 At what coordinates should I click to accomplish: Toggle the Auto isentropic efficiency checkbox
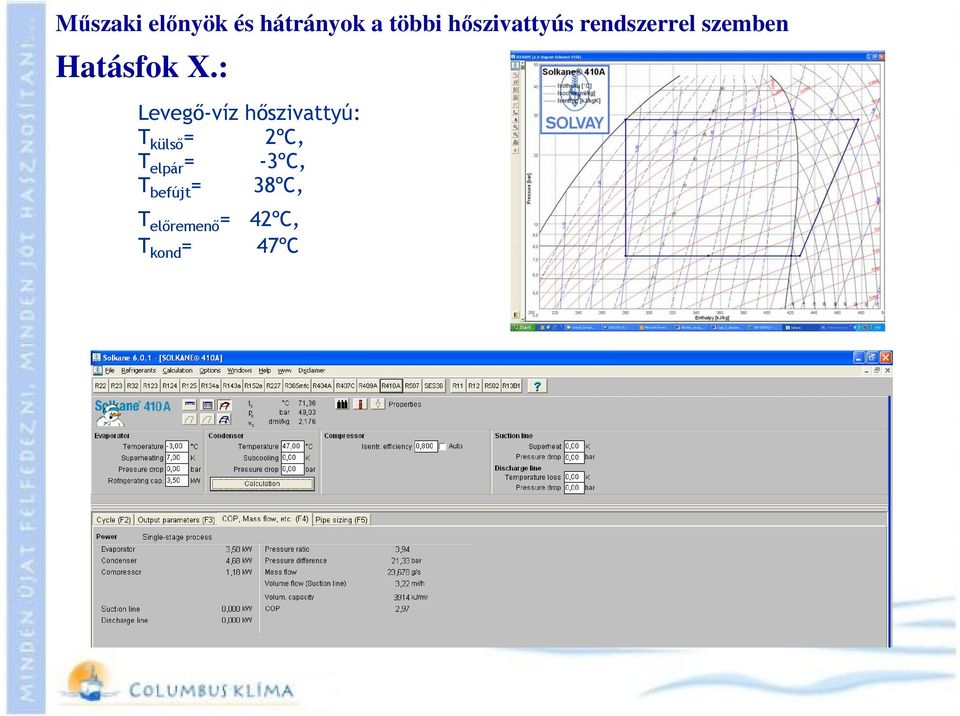[443, 447]
